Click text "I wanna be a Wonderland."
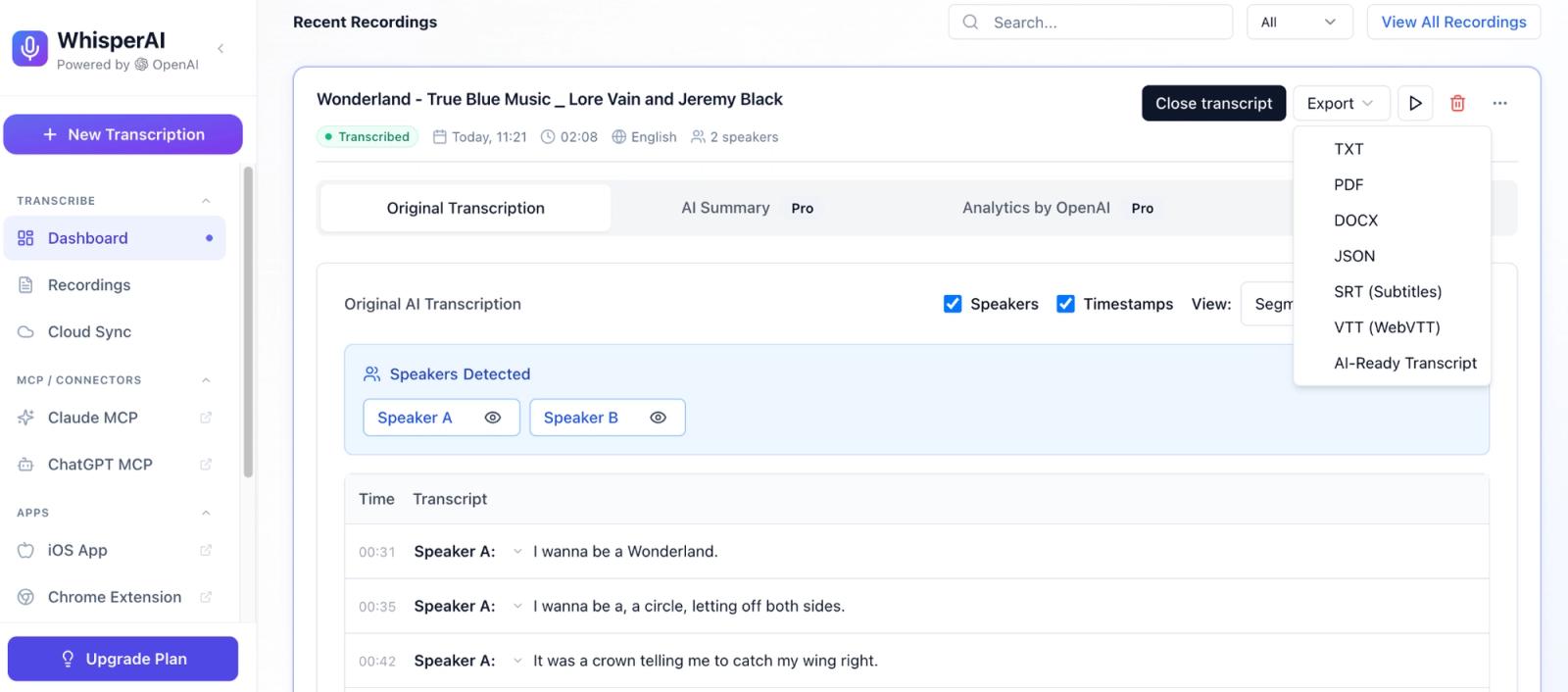Screen dimensions: 1568x692 pos(625,552)
